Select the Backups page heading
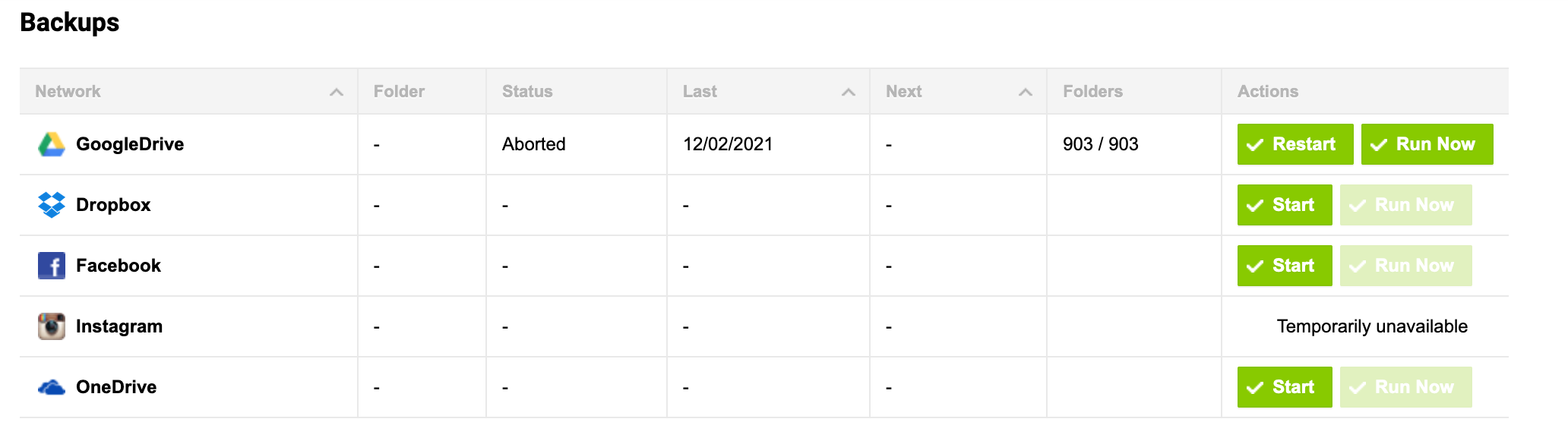This screenshot has width=1568, height=441. pos(70,22)
